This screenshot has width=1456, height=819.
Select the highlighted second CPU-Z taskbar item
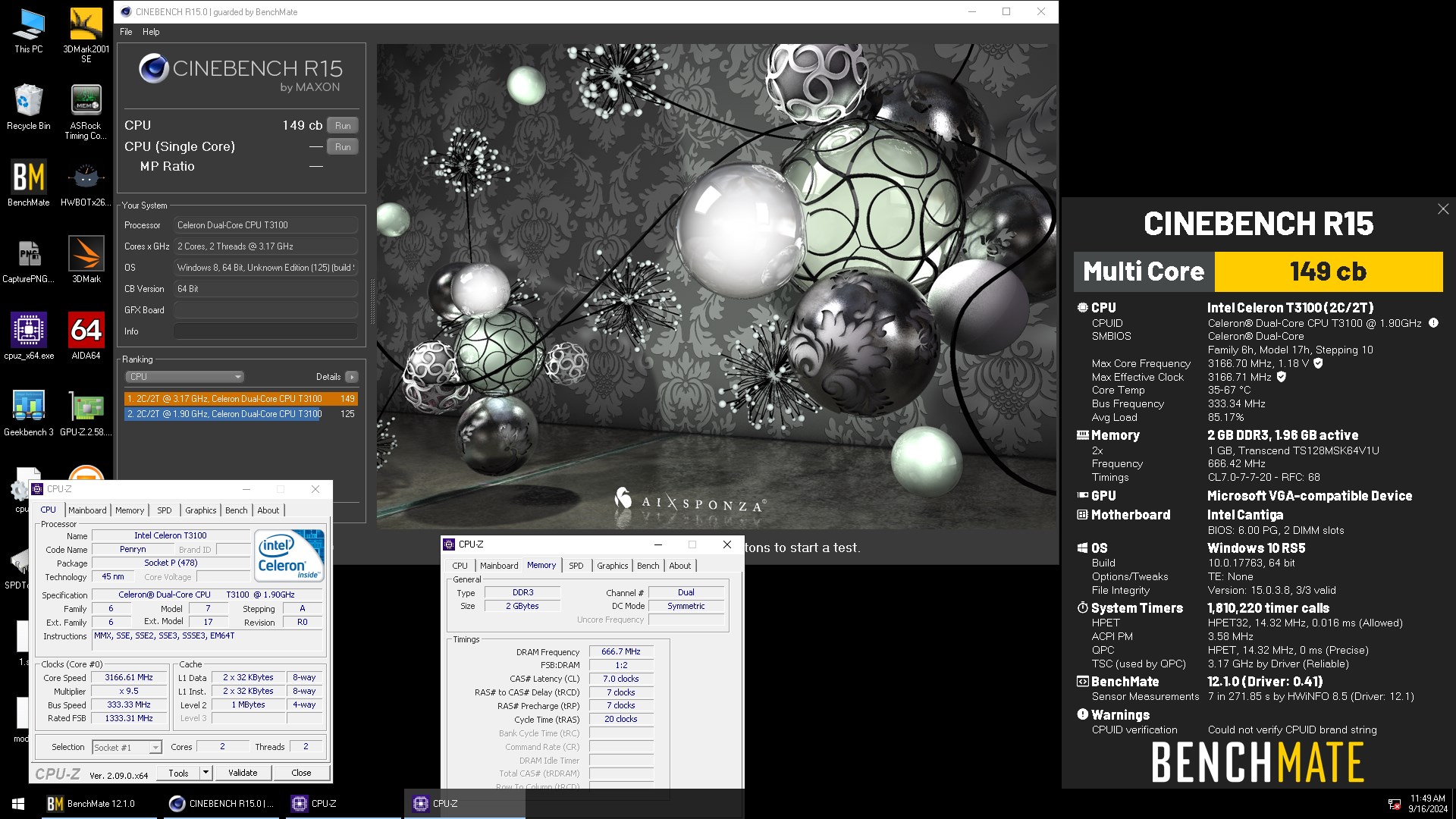[x=464, y=804]
